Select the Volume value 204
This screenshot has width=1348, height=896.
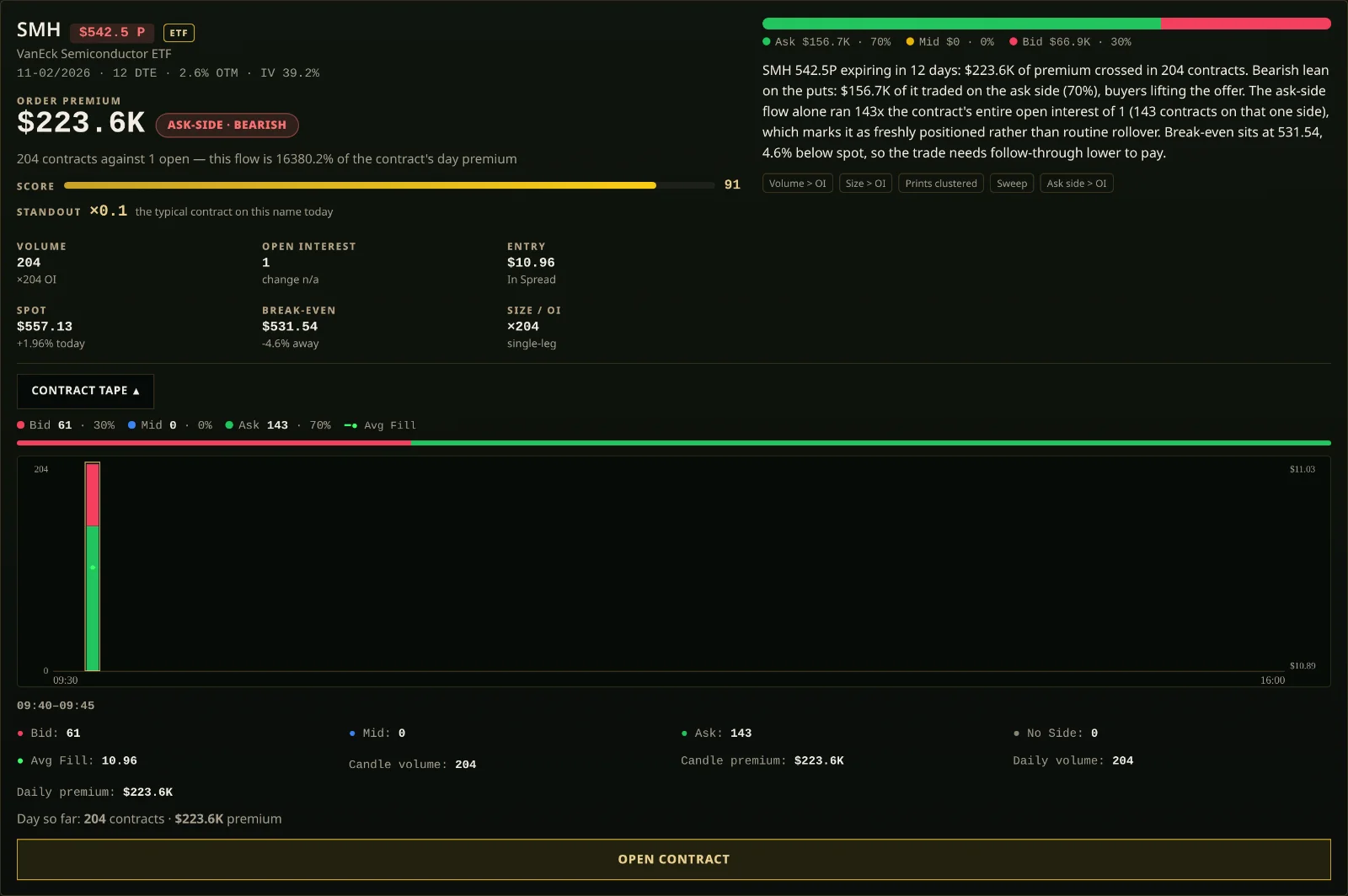pos(29,263)
